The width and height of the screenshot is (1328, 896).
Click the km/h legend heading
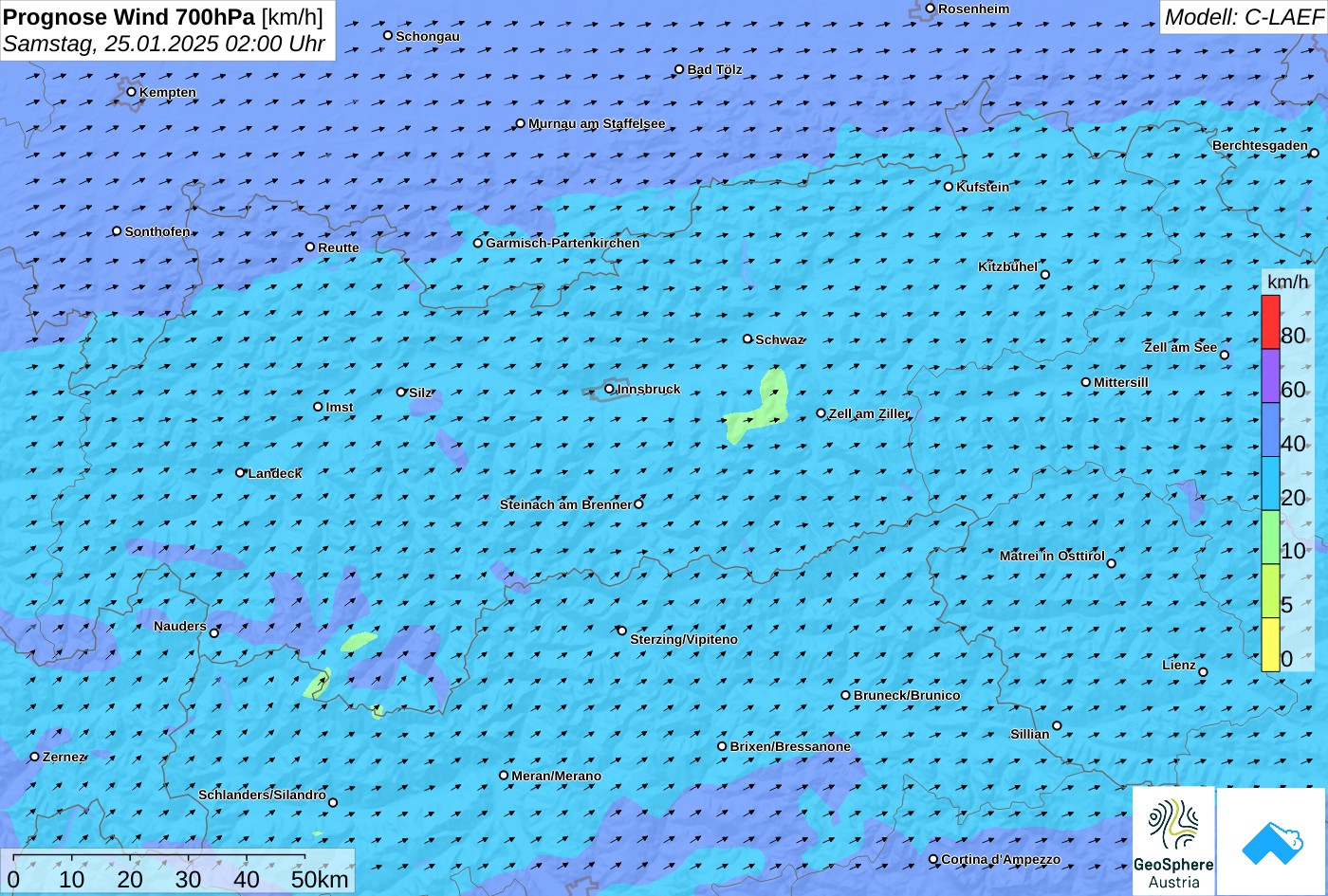1288,282
